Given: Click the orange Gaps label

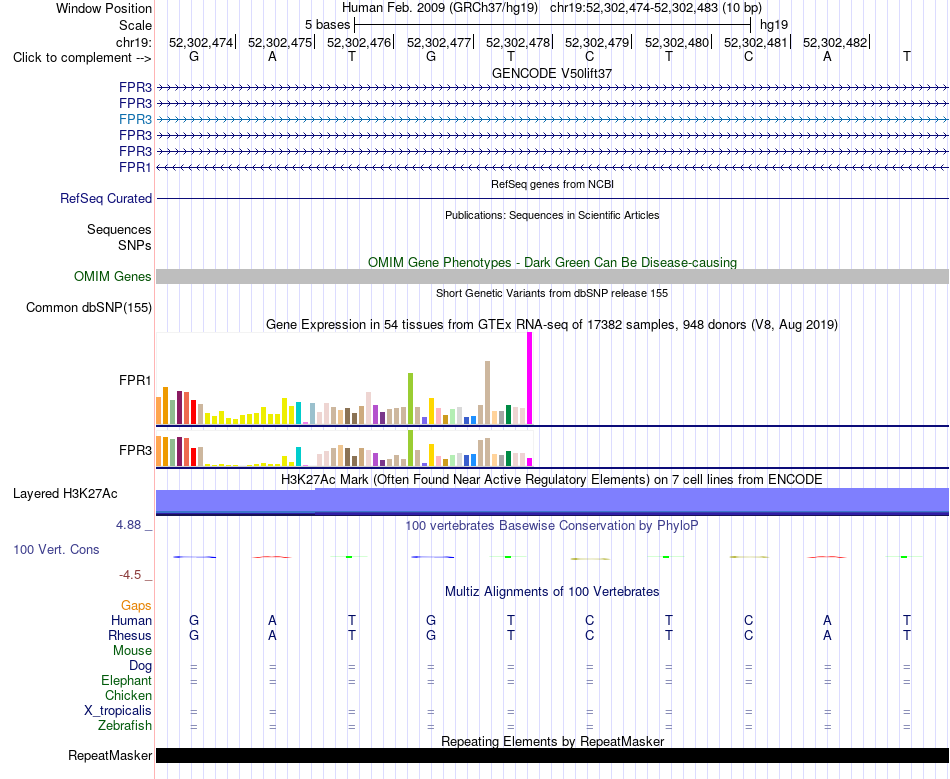Looking at the screenshot, I should 136,606.
